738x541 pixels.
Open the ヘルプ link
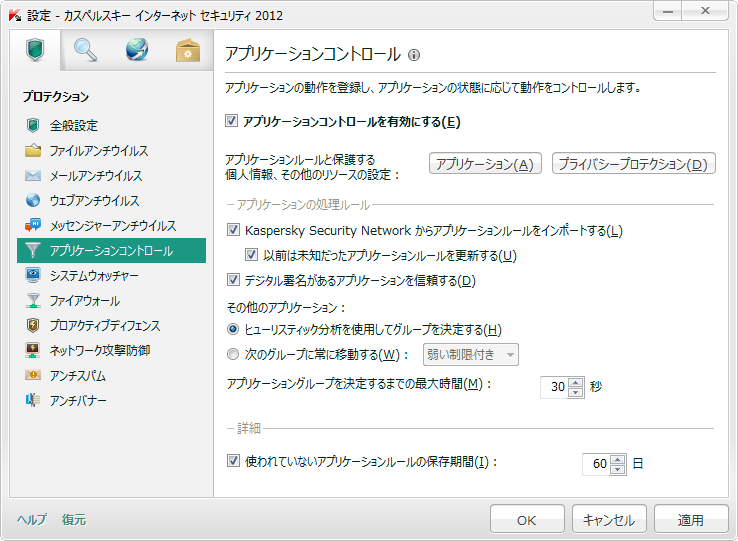[32, 519]
